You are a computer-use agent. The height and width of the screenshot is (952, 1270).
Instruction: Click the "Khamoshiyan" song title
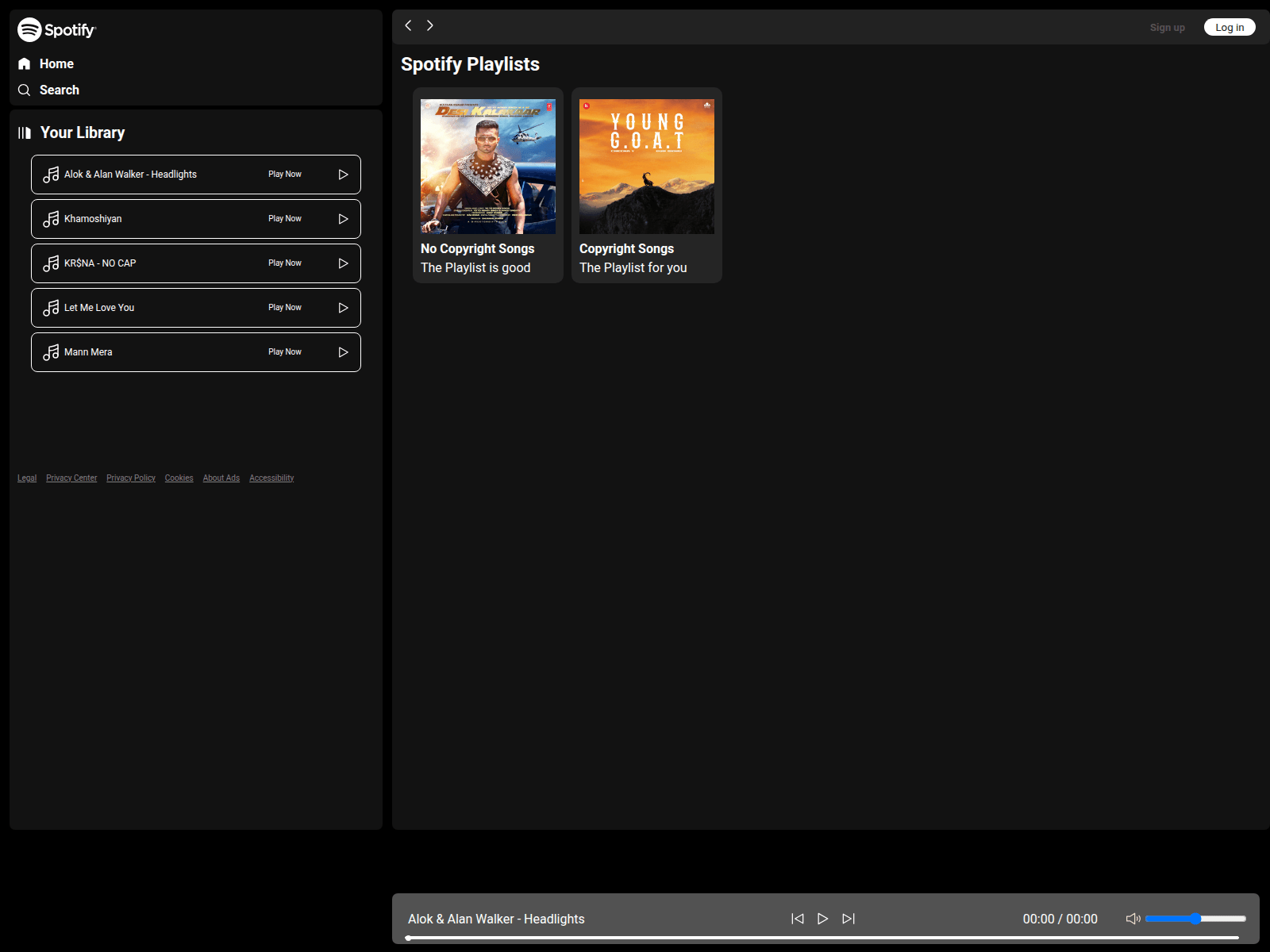pos(93,219)
